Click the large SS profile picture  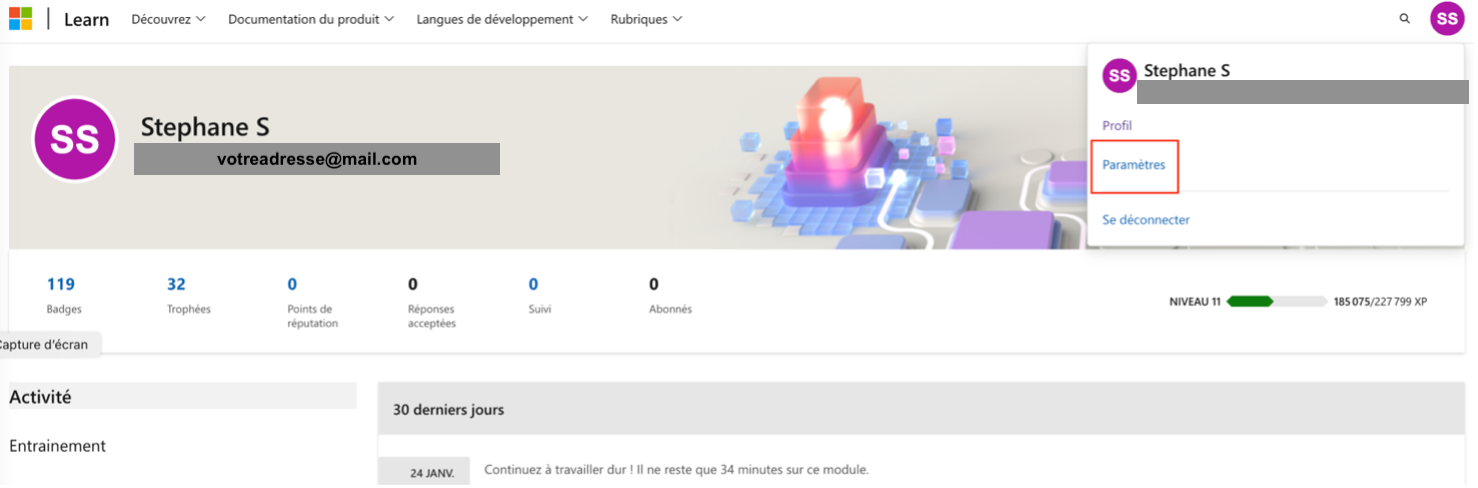75,141
